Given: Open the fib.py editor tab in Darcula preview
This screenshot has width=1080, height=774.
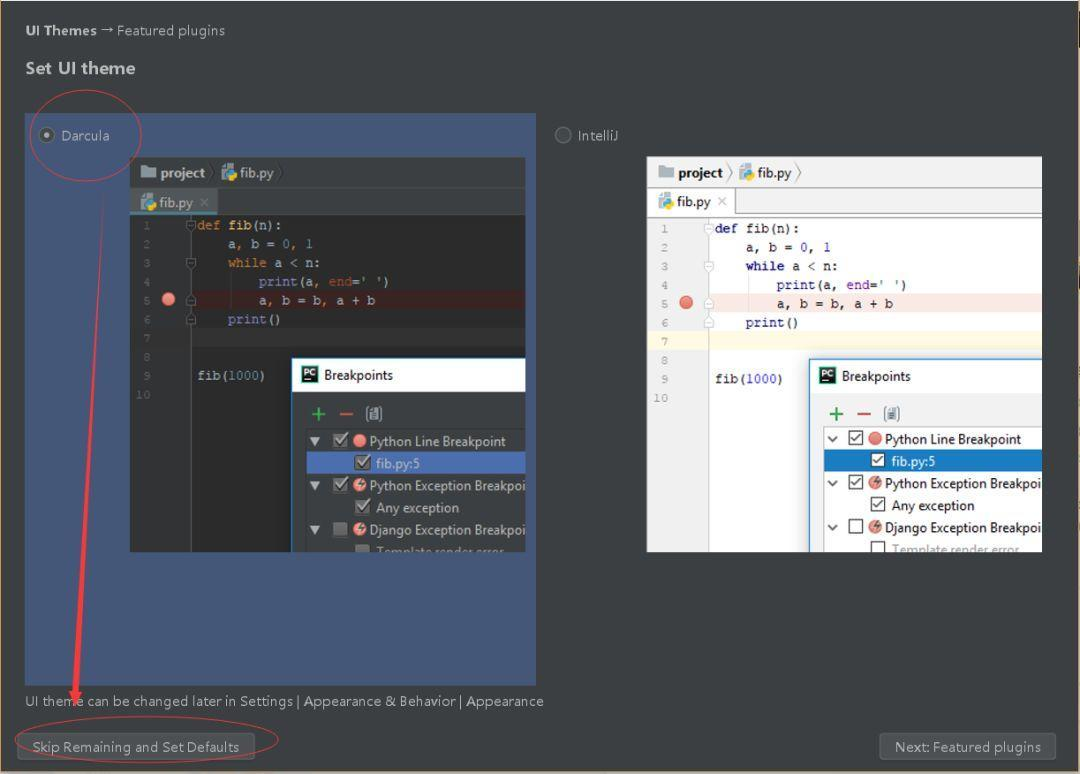Looking at the screenshot, I should (x=174, y=202).
